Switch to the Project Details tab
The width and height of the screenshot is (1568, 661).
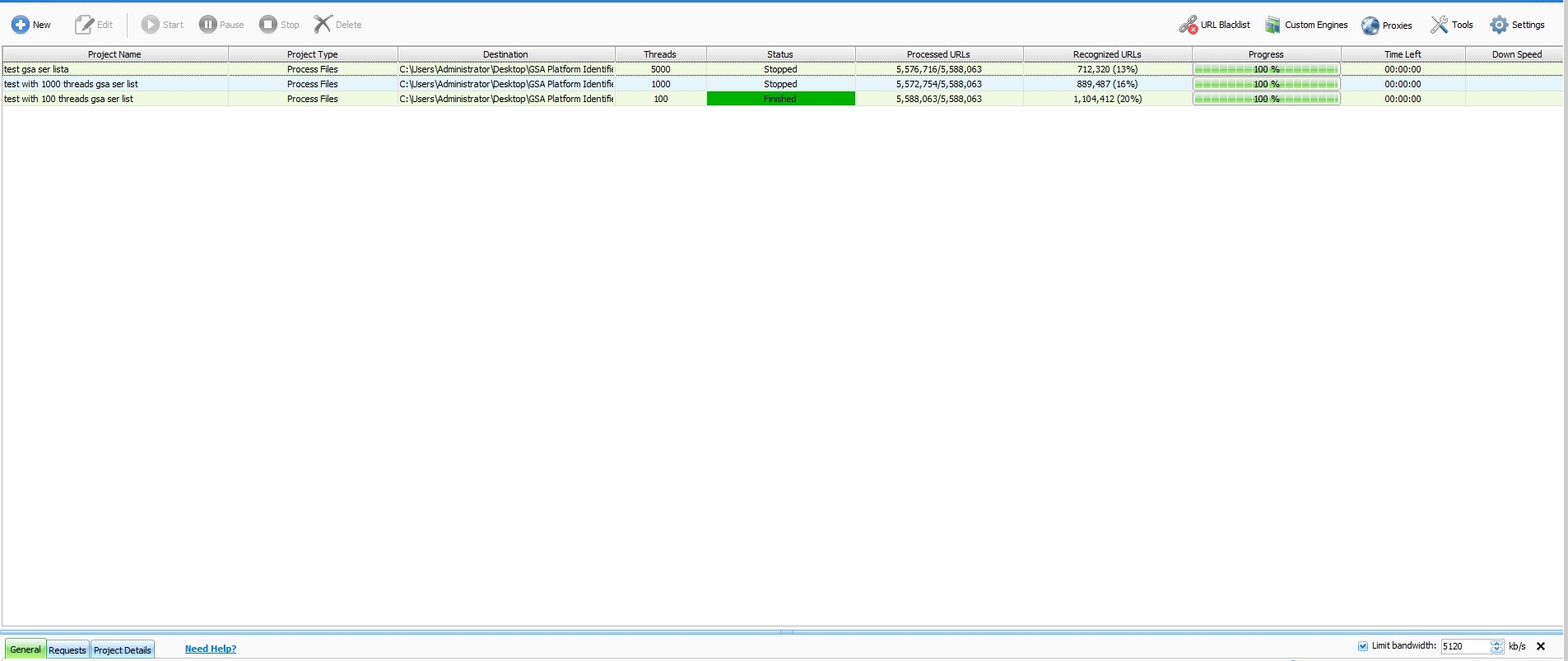[123, 649]
